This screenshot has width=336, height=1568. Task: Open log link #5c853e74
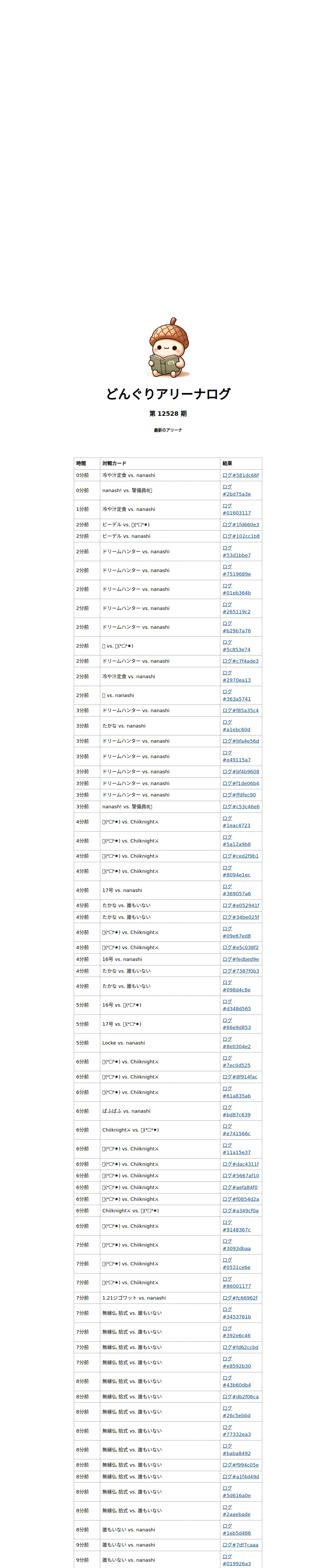(x=237, y=646)
